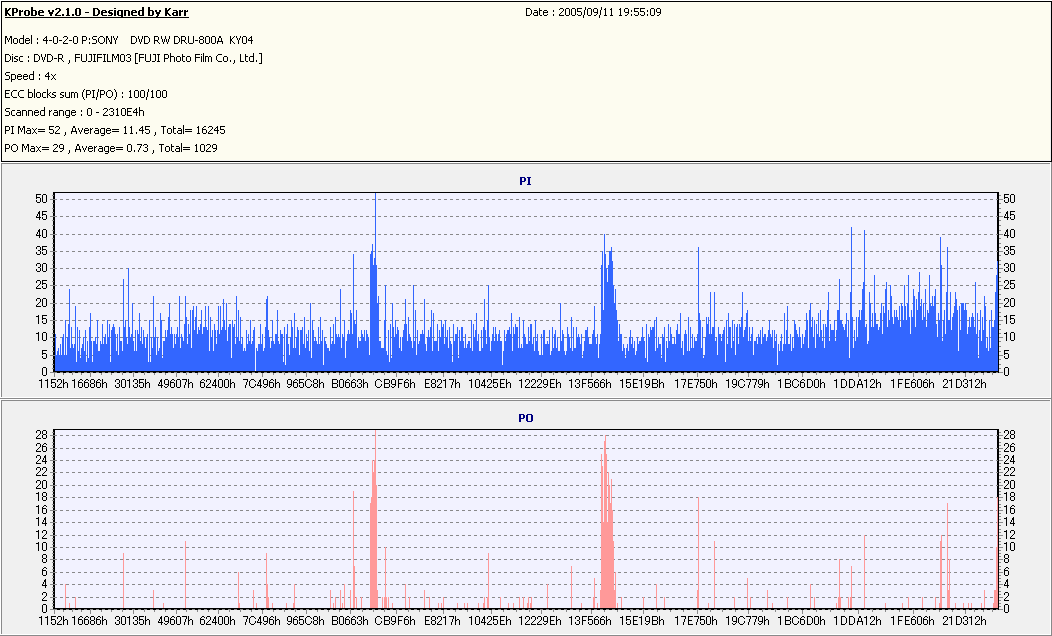The image size is (1052, 636).
Task: Click "62400h" label under the PI chart
Action: tap(217, 384)
